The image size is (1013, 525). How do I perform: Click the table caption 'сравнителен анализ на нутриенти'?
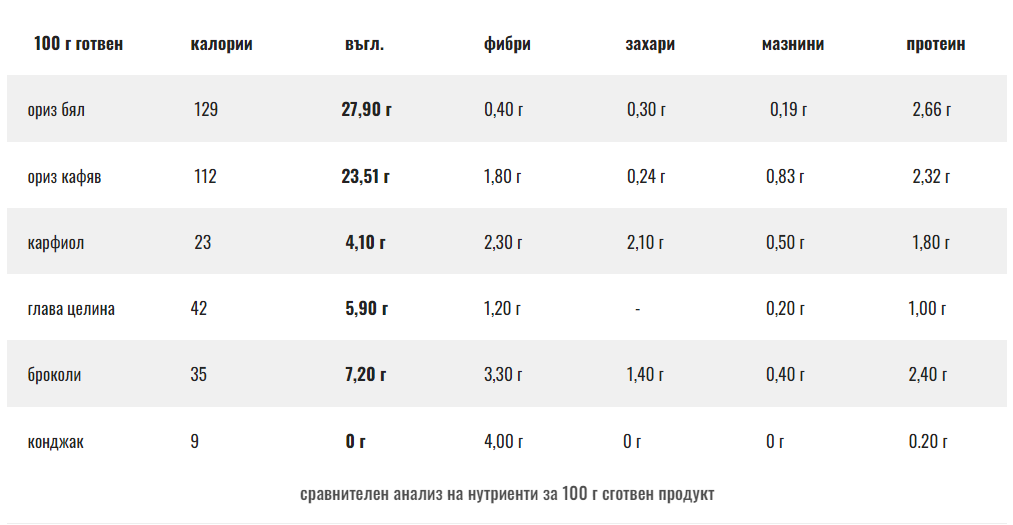(507, 494)
